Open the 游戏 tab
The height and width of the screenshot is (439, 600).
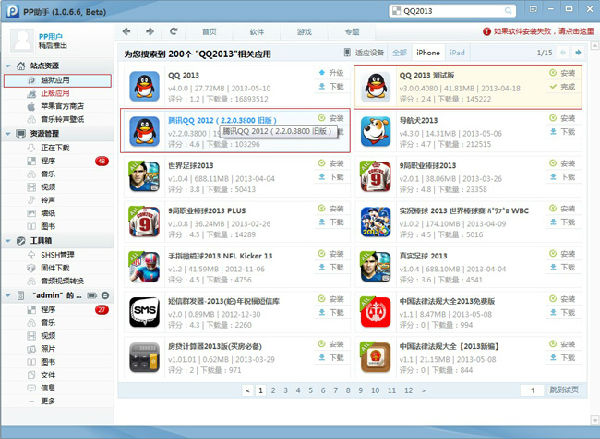[x=304, y=32]
